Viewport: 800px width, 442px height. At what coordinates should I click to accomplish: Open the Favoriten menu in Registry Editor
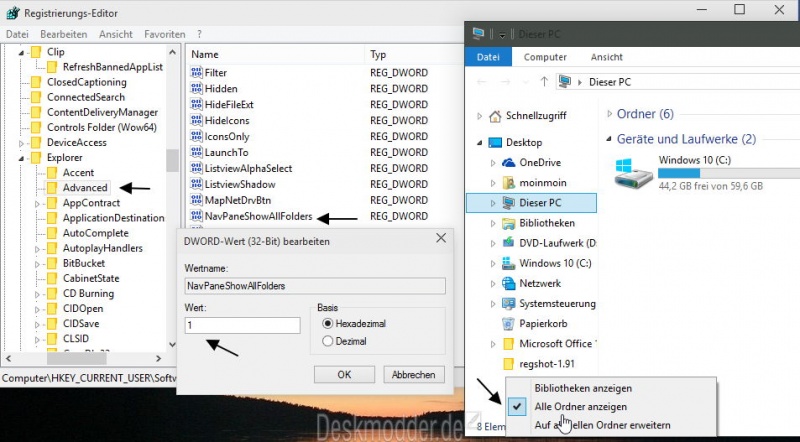[164, 34]
